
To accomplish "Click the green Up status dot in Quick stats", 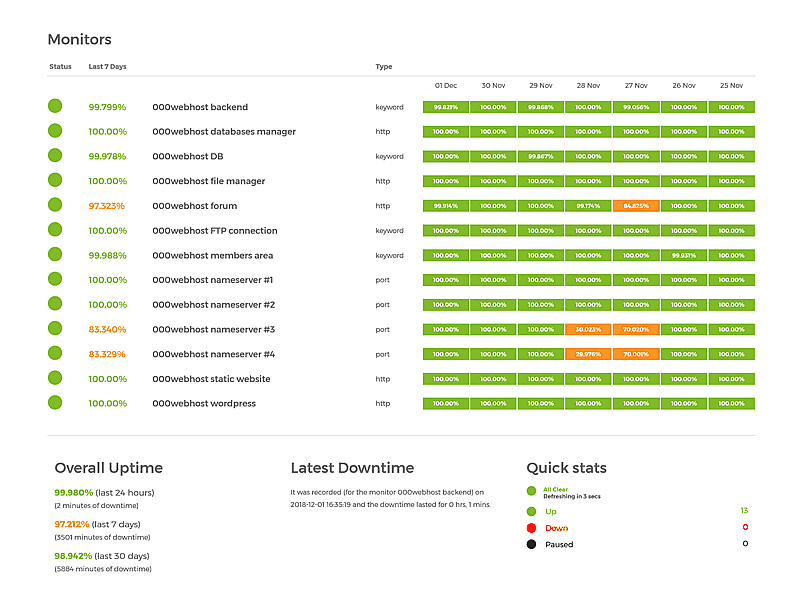I will pyautogui.click(x=532, y=512).
